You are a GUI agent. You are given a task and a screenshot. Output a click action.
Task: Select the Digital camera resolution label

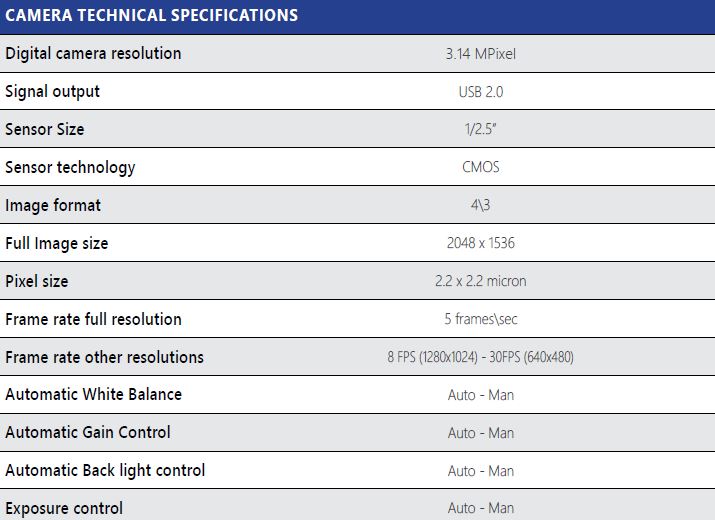click(93, 53)
